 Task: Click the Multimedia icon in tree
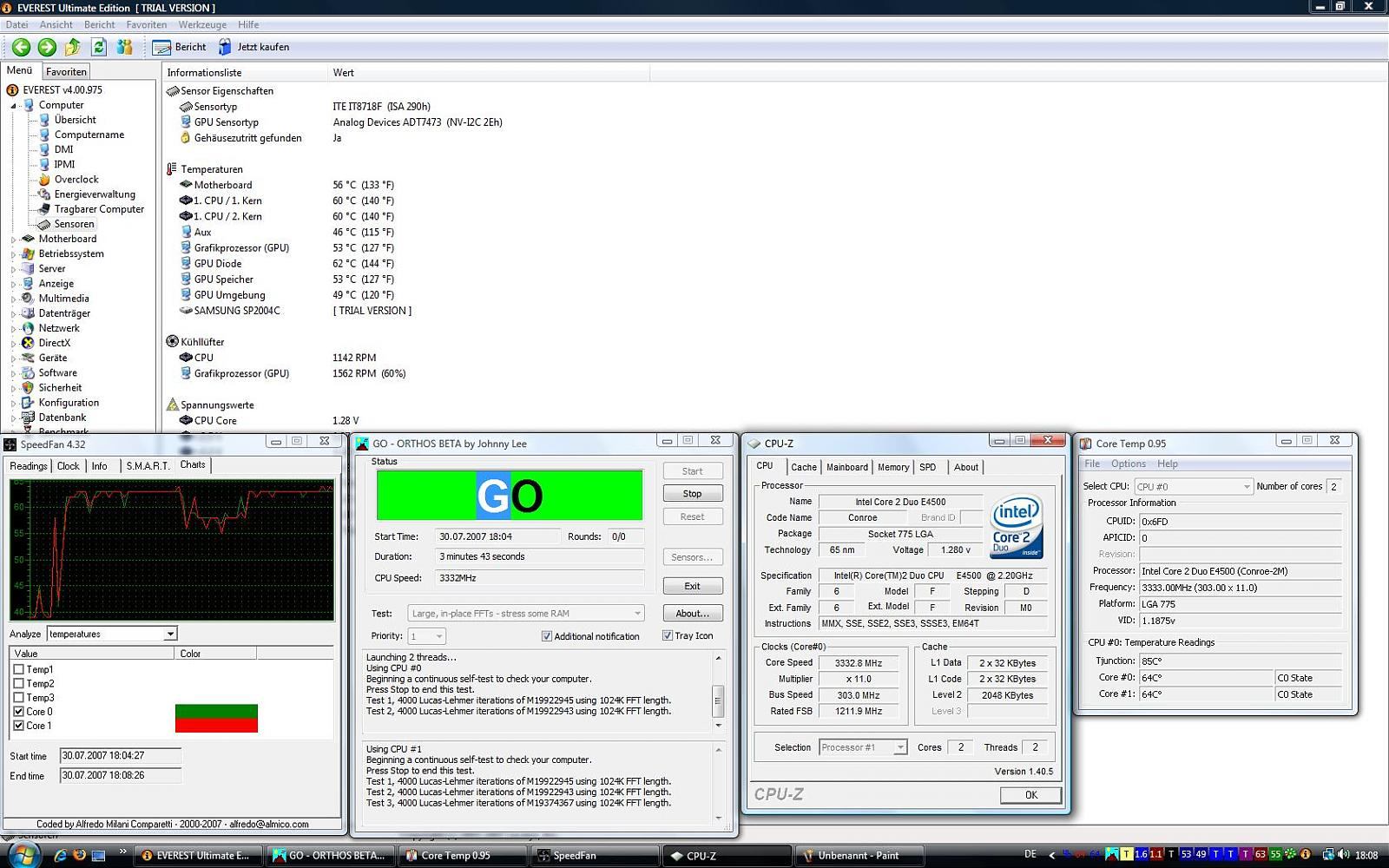(x=28, y=298)
